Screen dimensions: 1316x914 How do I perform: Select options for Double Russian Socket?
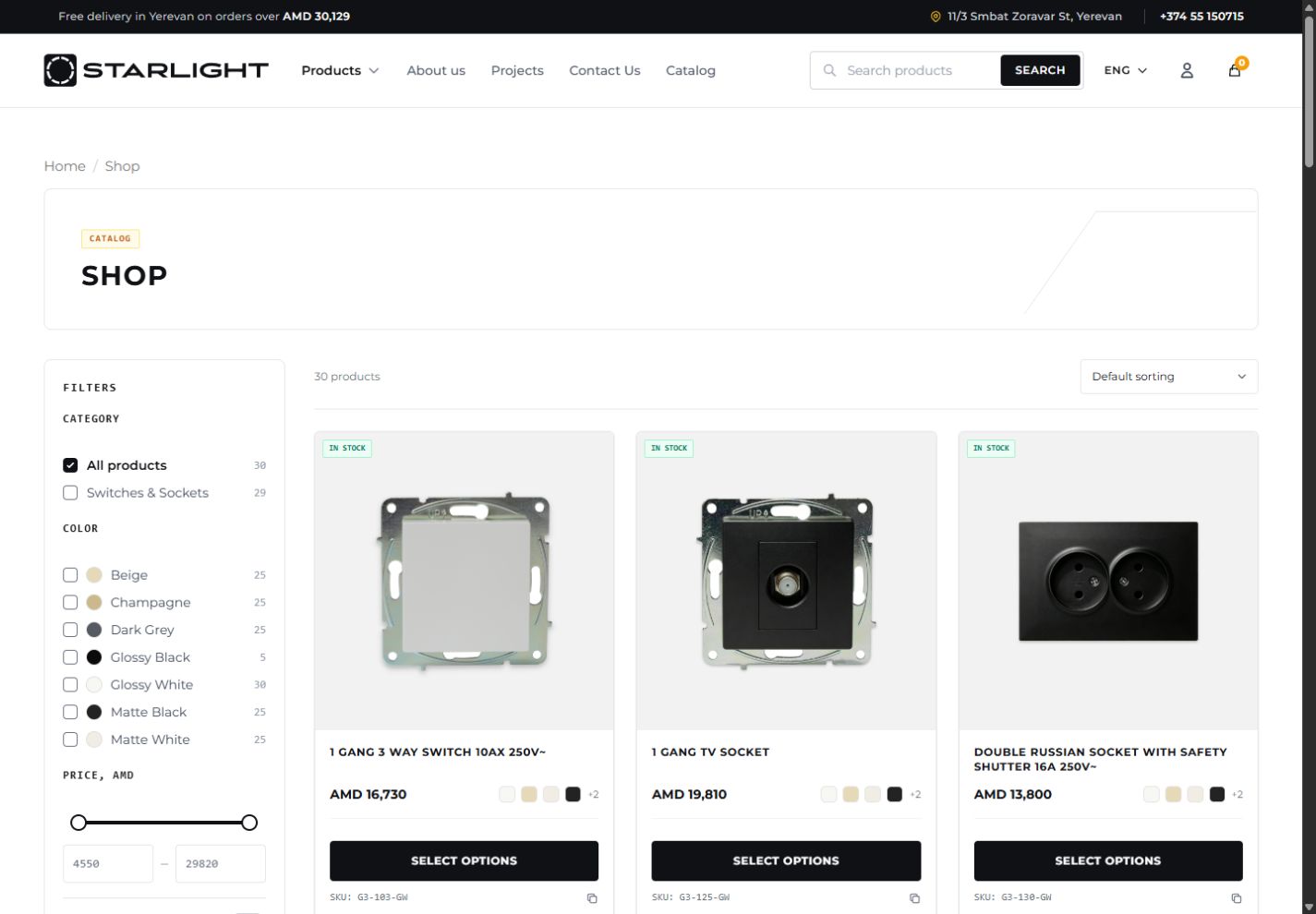click(1108, 860)
